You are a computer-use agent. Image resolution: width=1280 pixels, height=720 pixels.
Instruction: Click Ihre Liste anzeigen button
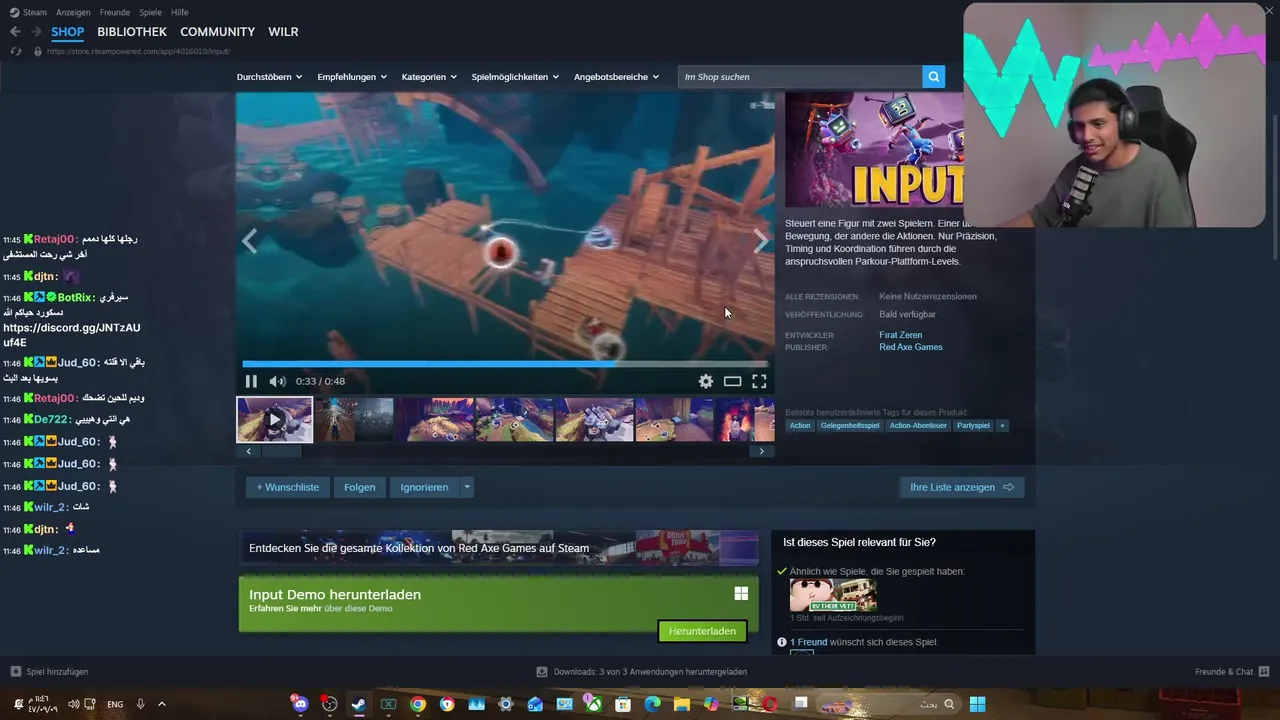pyautogui.click(x=962, y=487)
